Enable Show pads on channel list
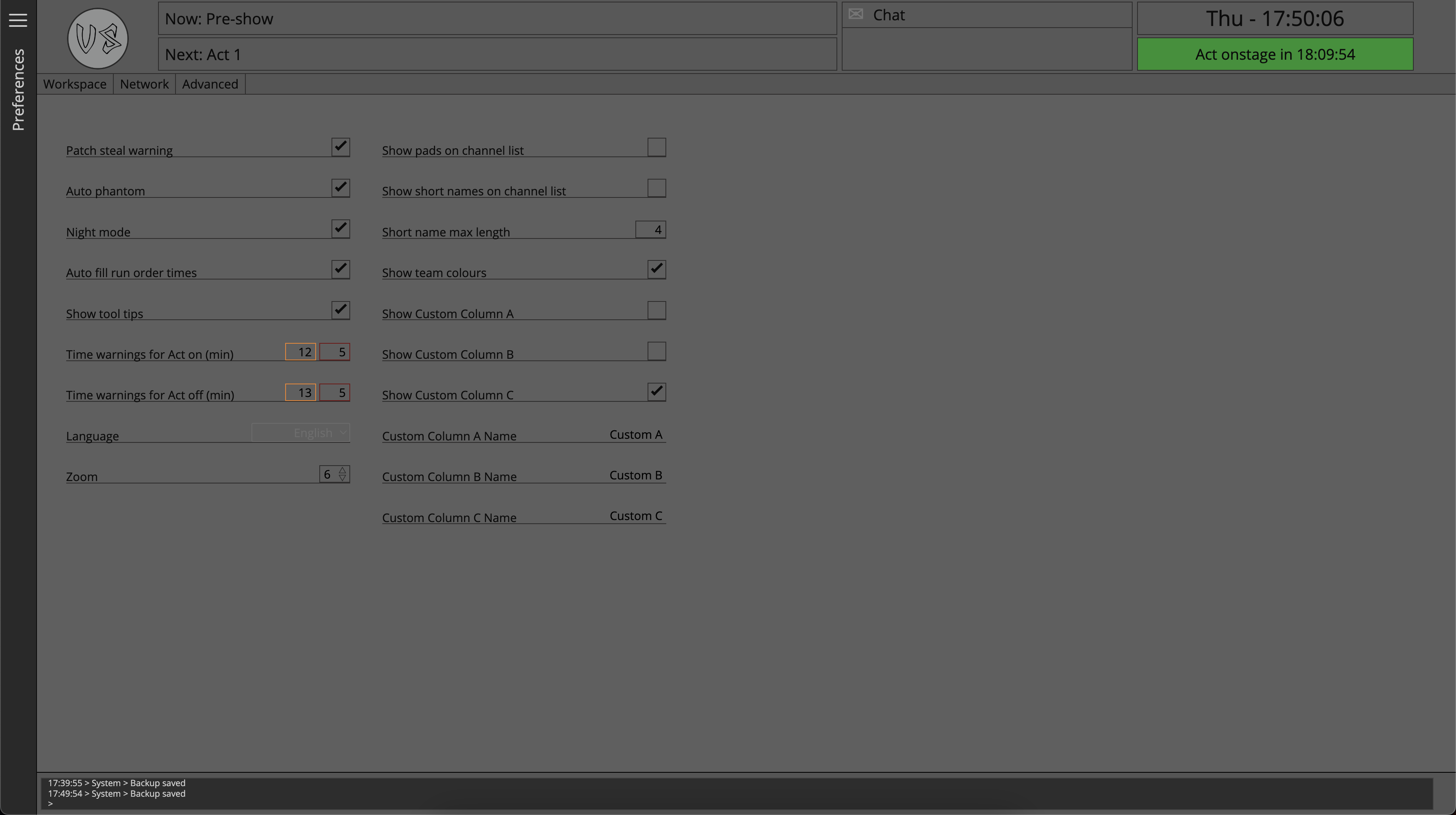This screenshot has height=815, width=1456. [x=657, y=147]
